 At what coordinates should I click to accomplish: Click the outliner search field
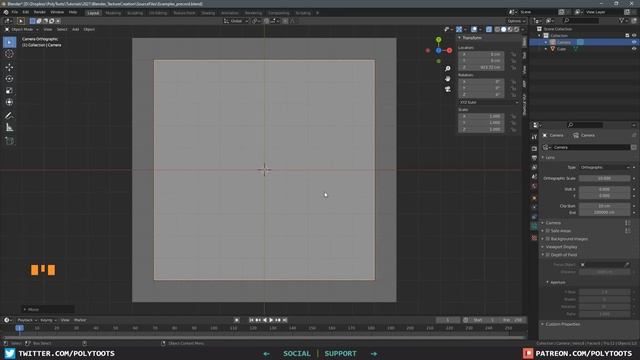point(581,20)
